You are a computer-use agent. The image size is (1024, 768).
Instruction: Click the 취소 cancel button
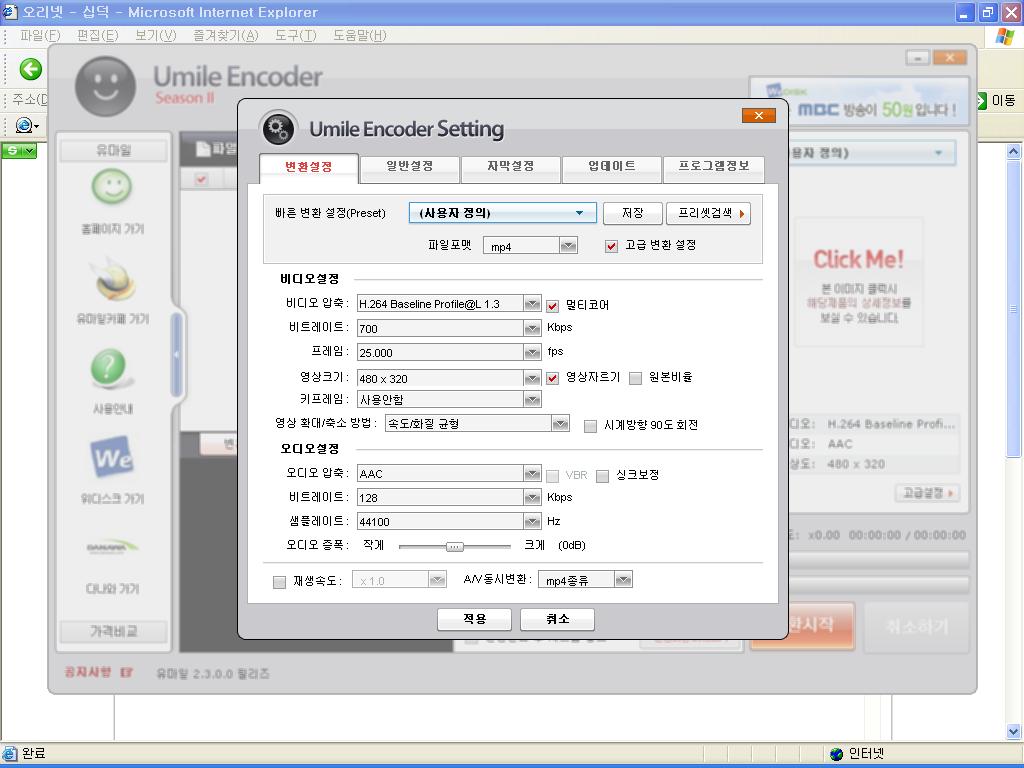[557, 619]
